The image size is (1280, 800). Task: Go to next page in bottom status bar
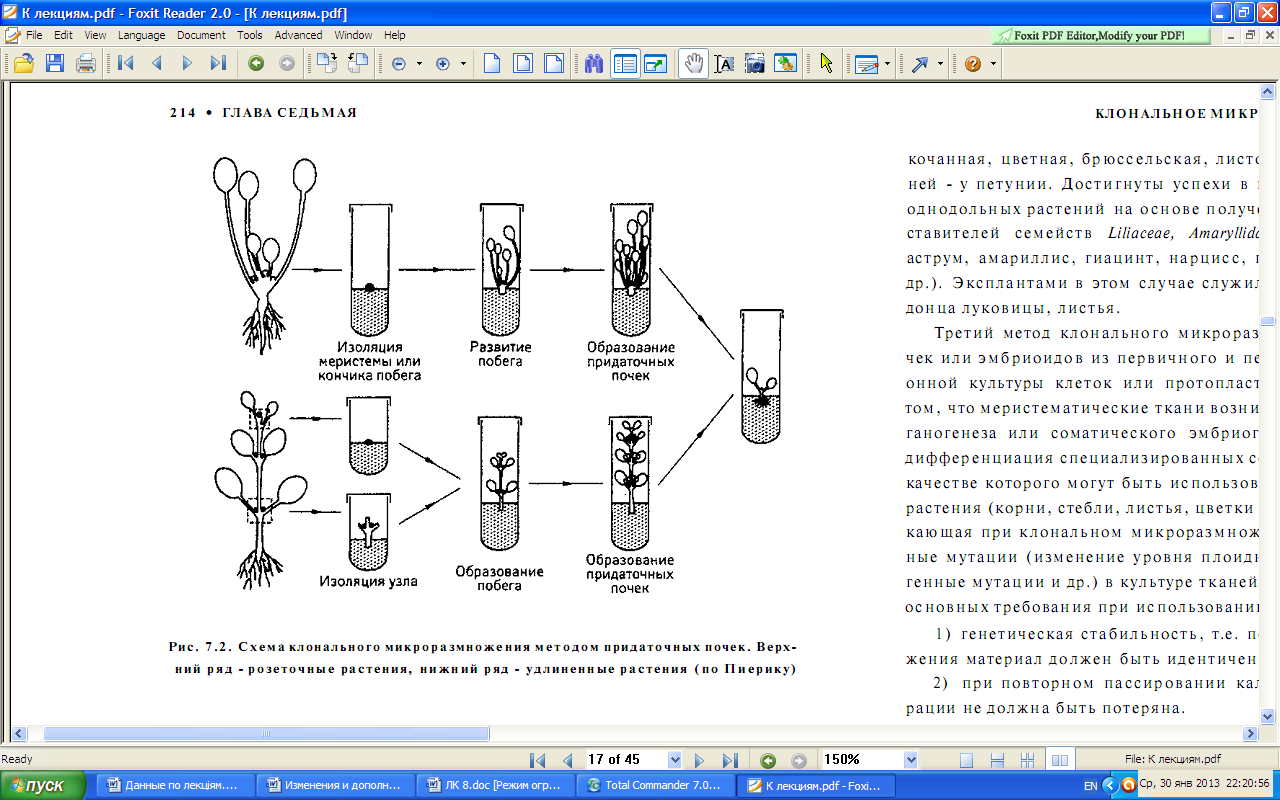[x=699, y=760]
